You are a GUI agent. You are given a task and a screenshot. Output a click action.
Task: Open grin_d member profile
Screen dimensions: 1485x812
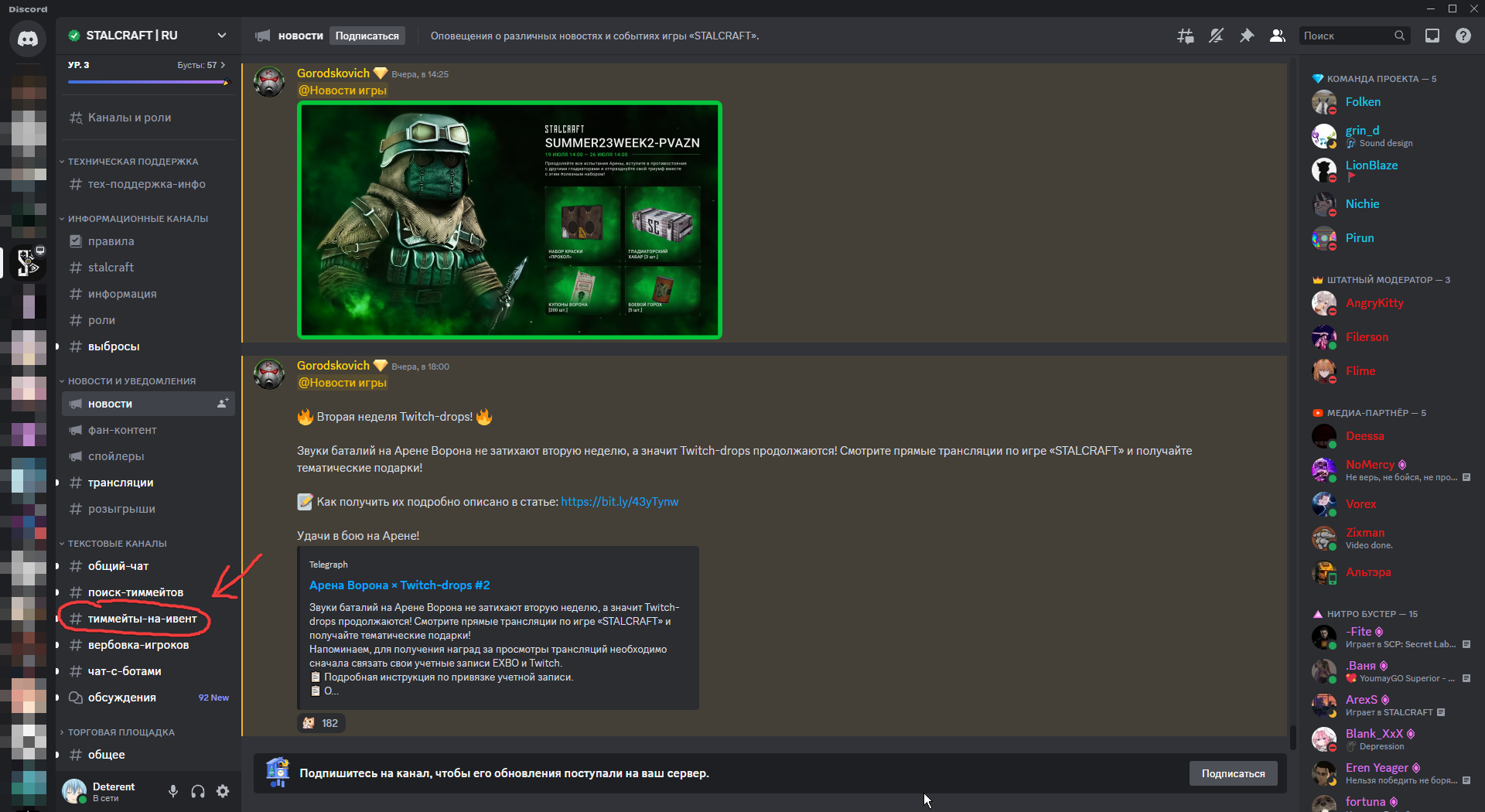coord(1384,136)
